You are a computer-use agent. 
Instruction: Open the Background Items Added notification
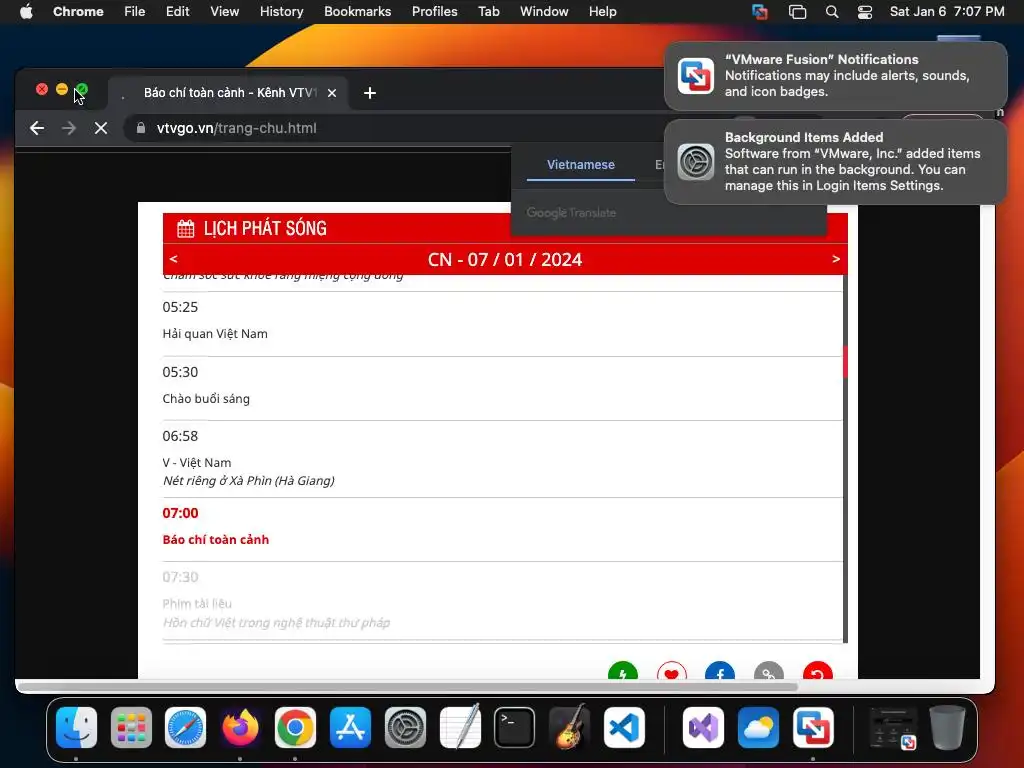(x=835, y=161)
